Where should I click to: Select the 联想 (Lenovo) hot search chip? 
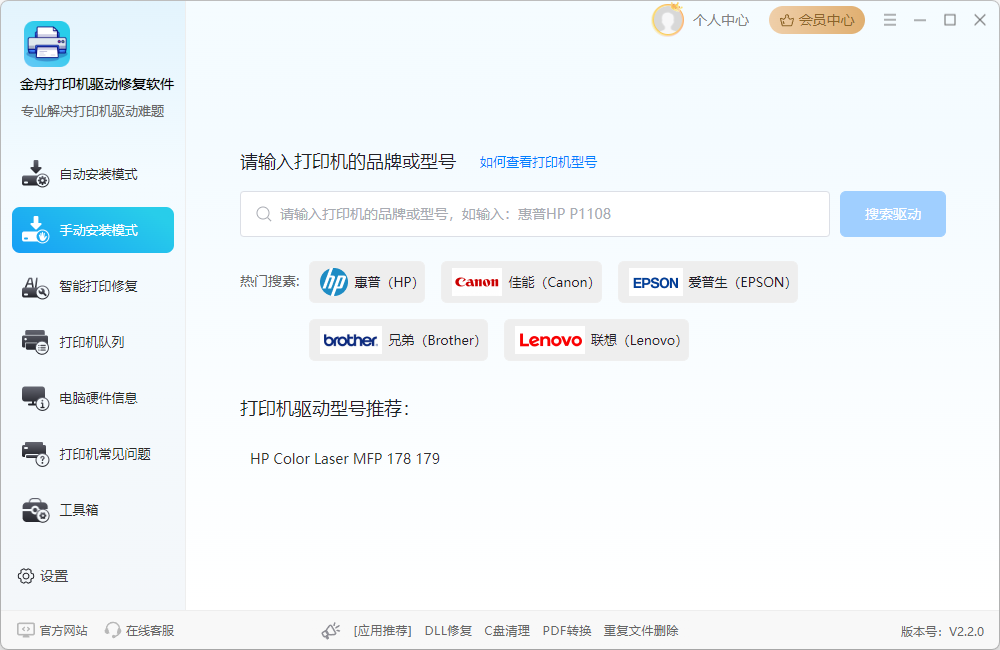click(596, 340)
